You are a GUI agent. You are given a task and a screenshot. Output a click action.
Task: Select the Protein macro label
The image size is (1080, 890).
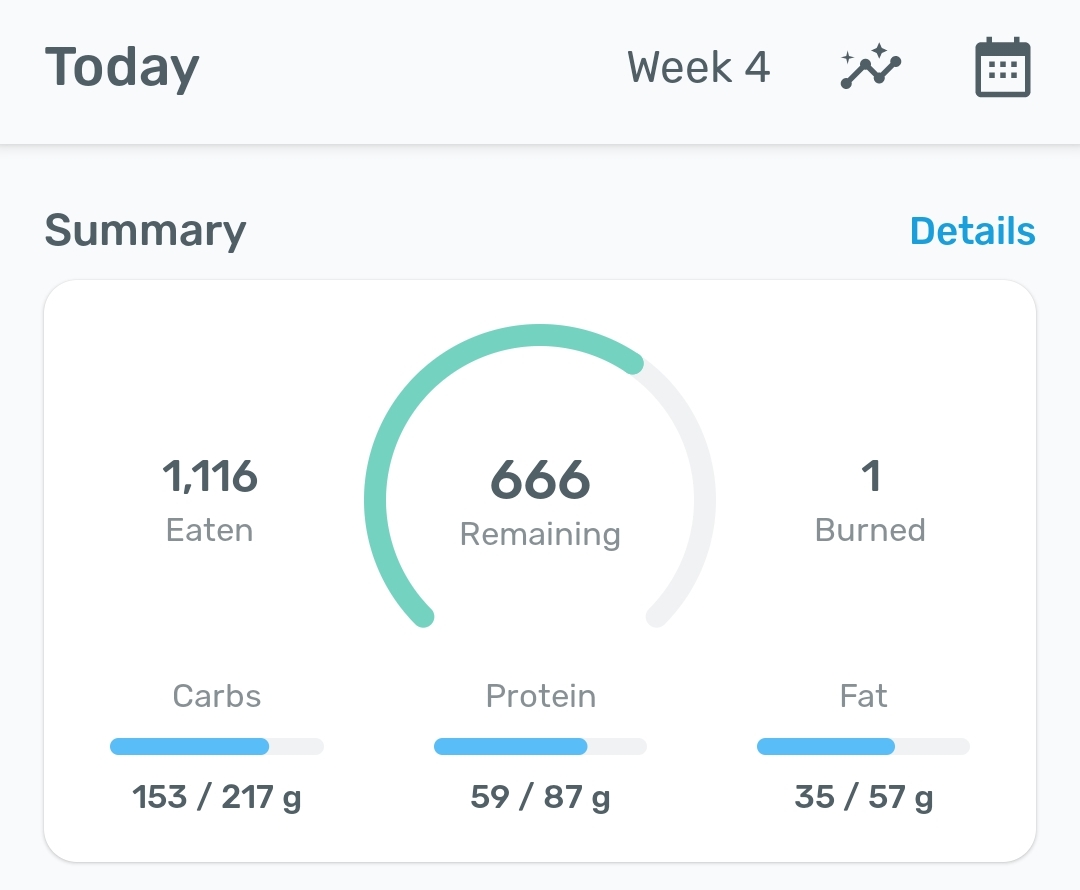pyautogui.click(x=540, y=696)
